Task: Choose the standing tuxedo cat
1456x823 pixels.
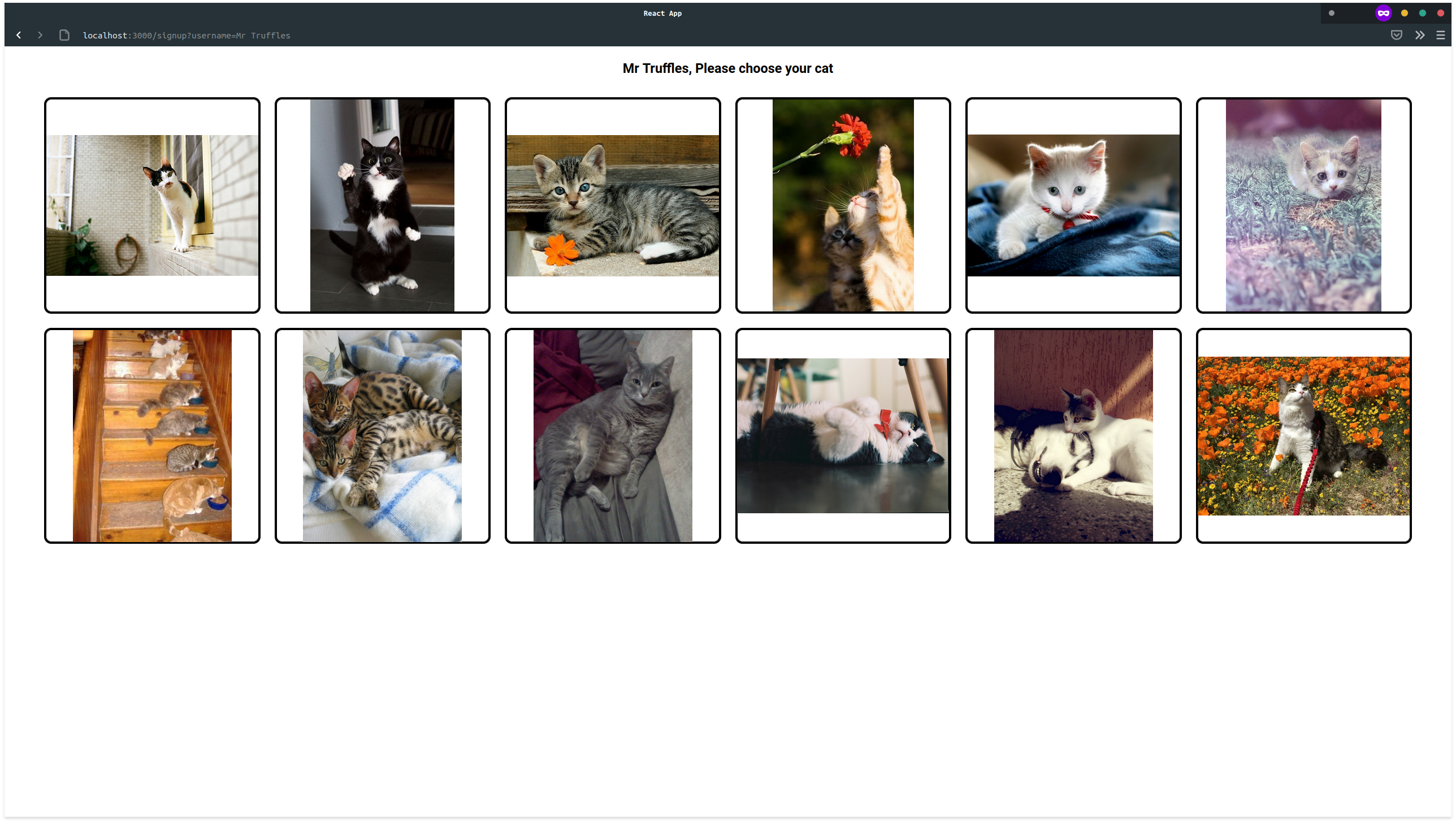Action: 382,205
